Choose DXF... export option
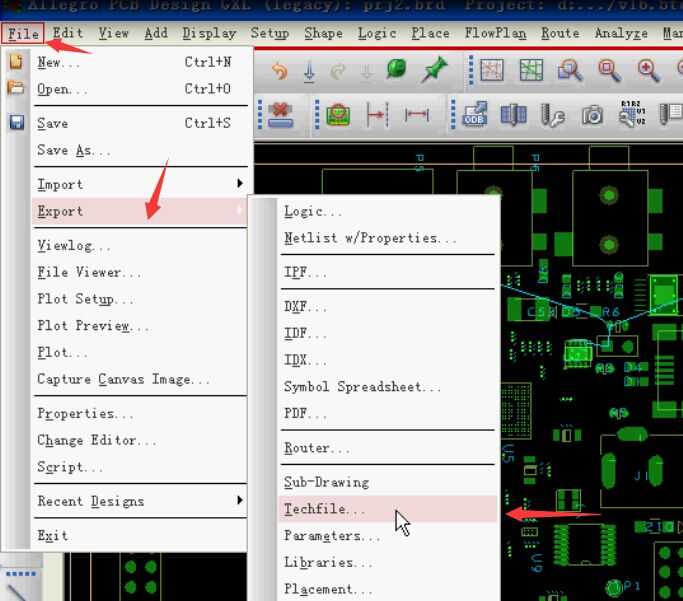The width and height of the screenshot is (683, 601). coord(388,307)
